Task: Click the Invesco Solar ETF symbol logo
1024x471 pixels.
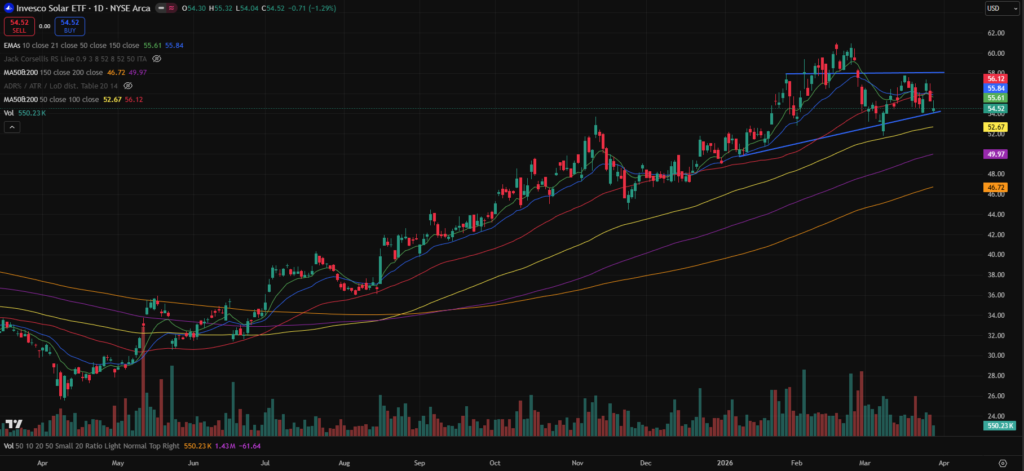Action: (x=8, y=8)
